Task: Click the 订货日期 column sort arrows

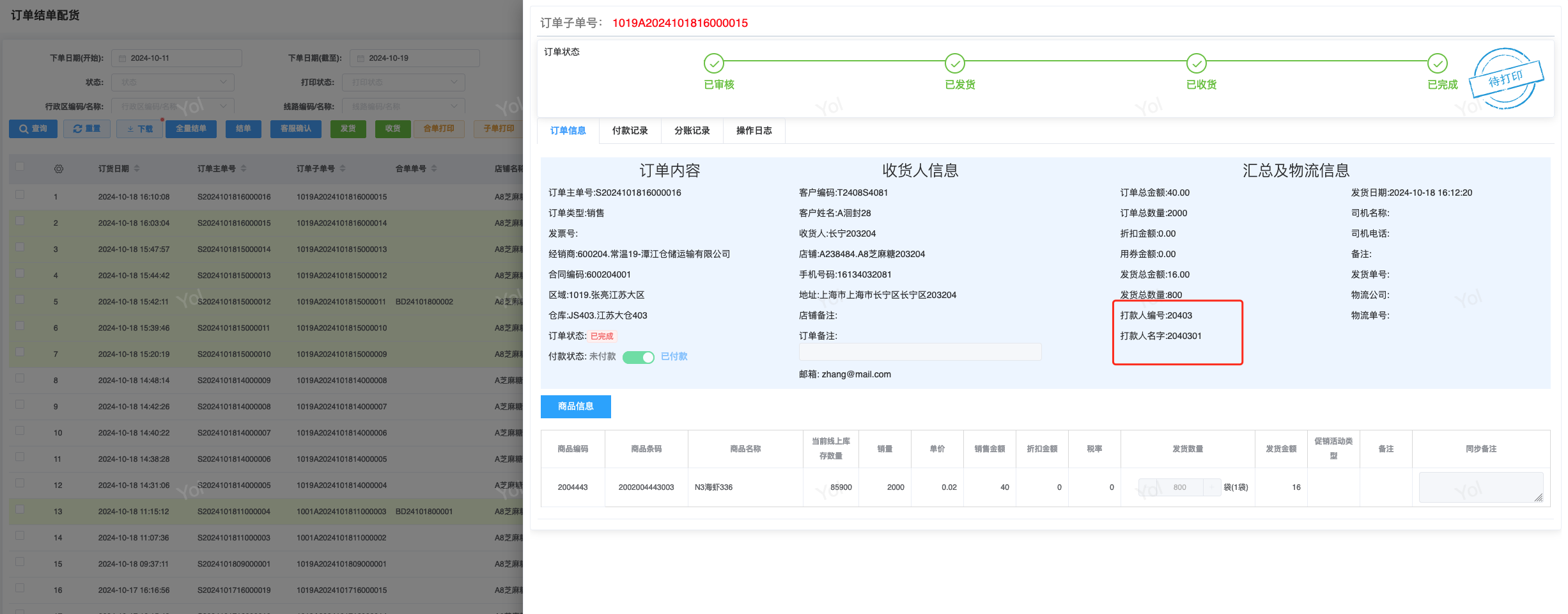Action: pos(137,169)
